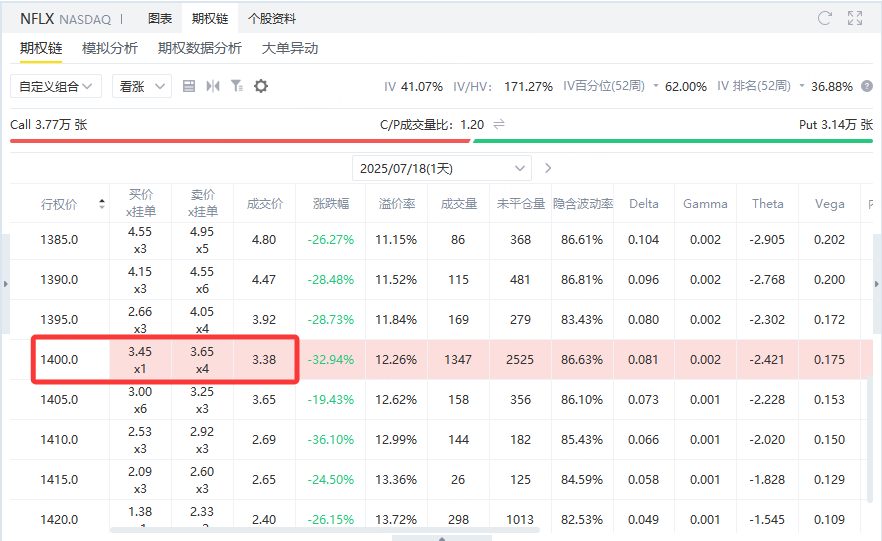The image size is (882, 541).
Task: Click bid price 3.45 in 1400 row
Action: click(140, 351)
